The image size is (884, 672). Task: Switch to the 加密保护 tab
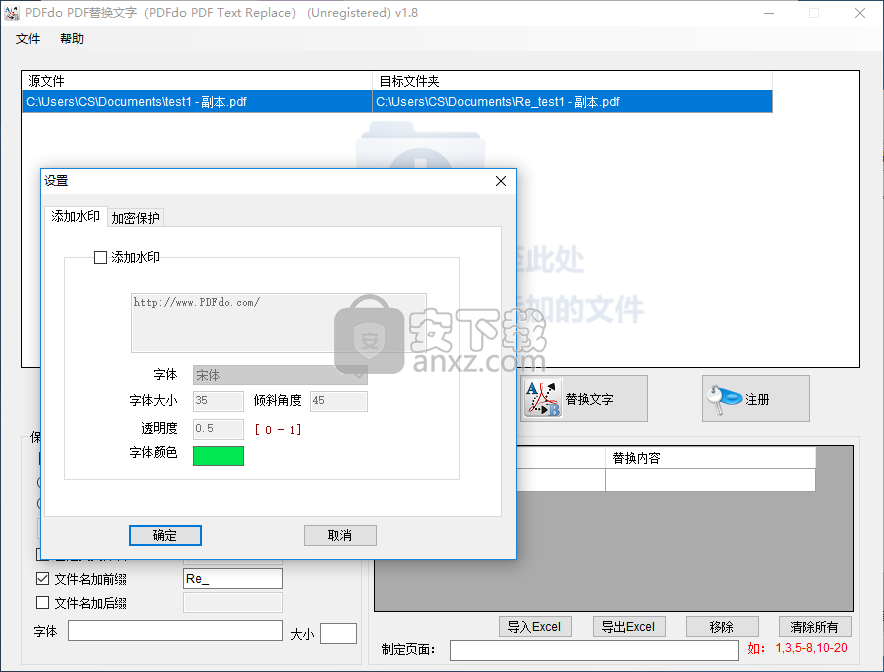click(x=135, y=218)
